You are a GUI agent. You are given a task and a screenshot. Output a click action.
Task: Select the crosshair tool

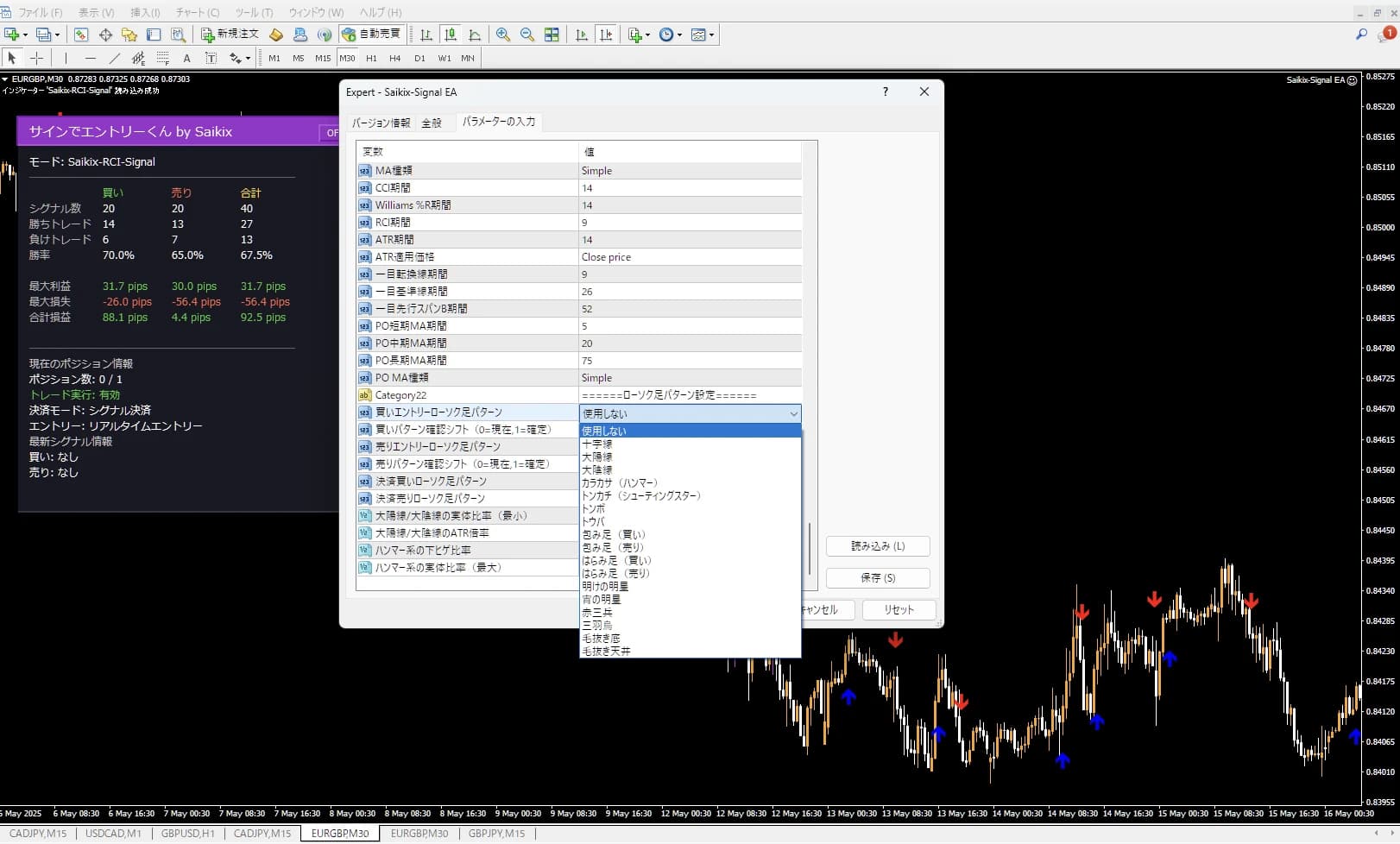coord(37,58)
